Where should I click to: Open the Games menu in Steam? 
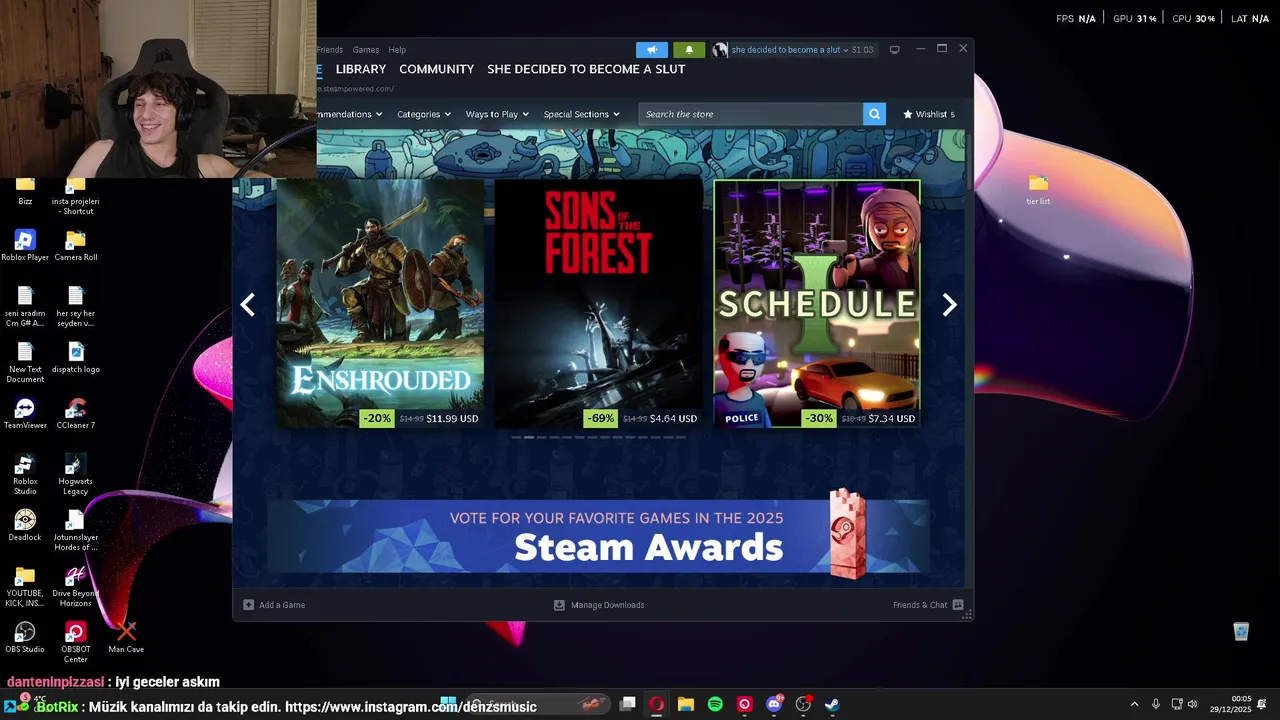(365, 50)
